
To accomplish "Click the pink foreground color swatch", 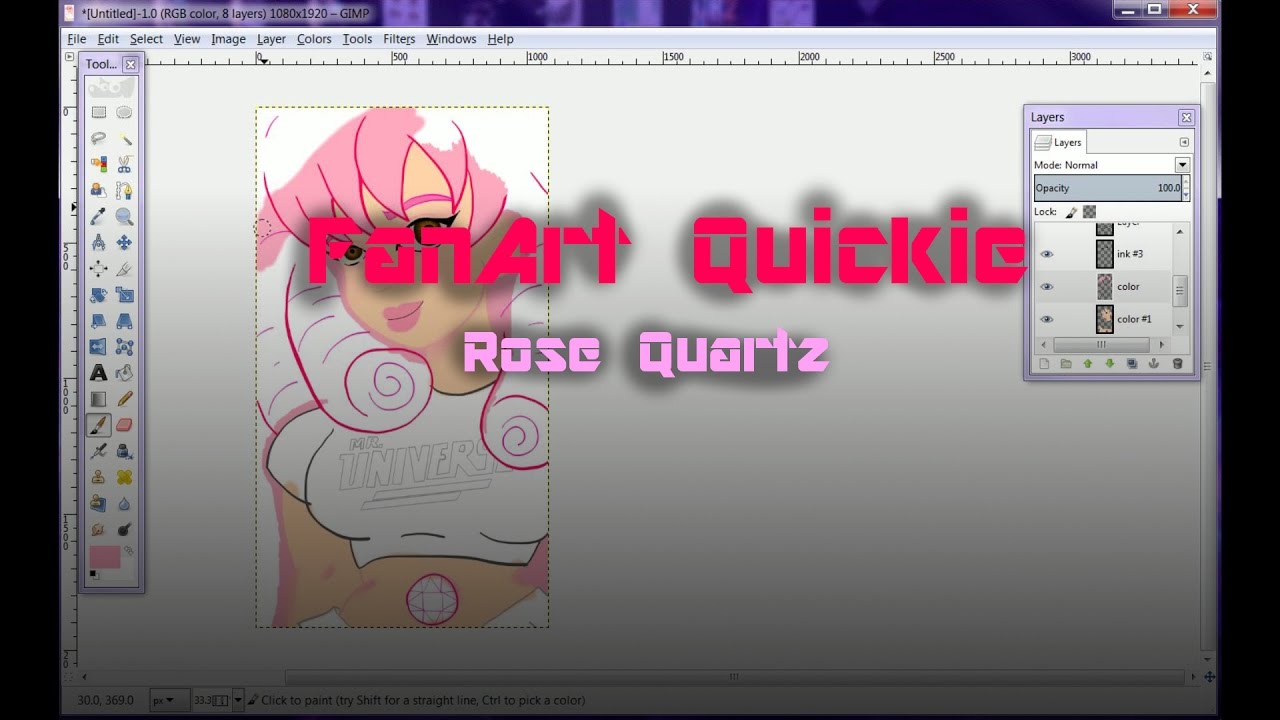I will tap(104, 557).
